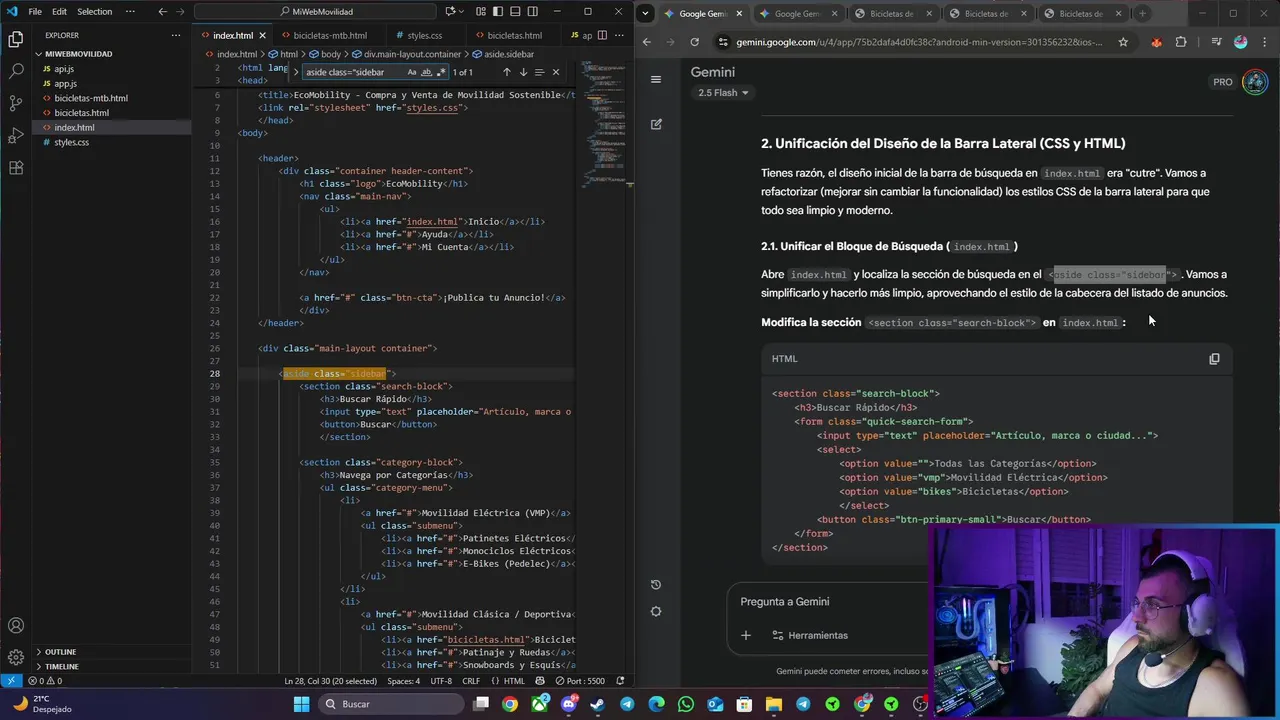Switch to styles.css editor tab
Viewport: 1280px width, 720px height.
[424, 35]
